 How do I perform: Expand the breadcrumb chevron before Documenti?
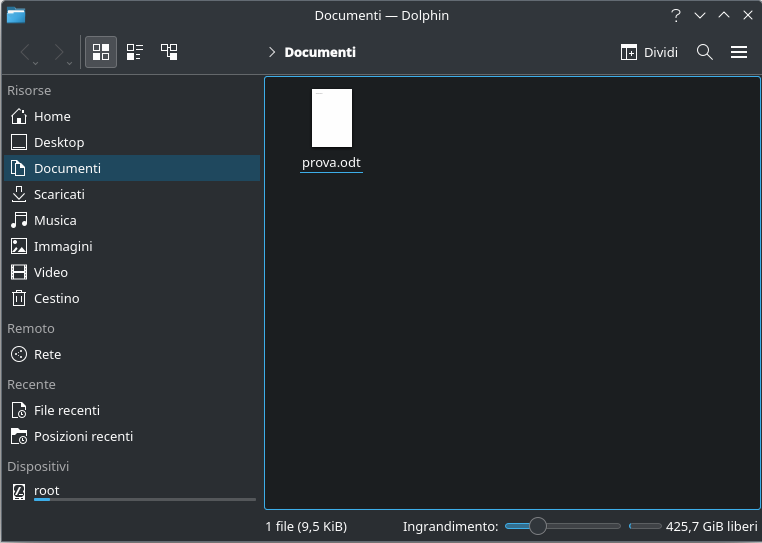tap(272, 52)
